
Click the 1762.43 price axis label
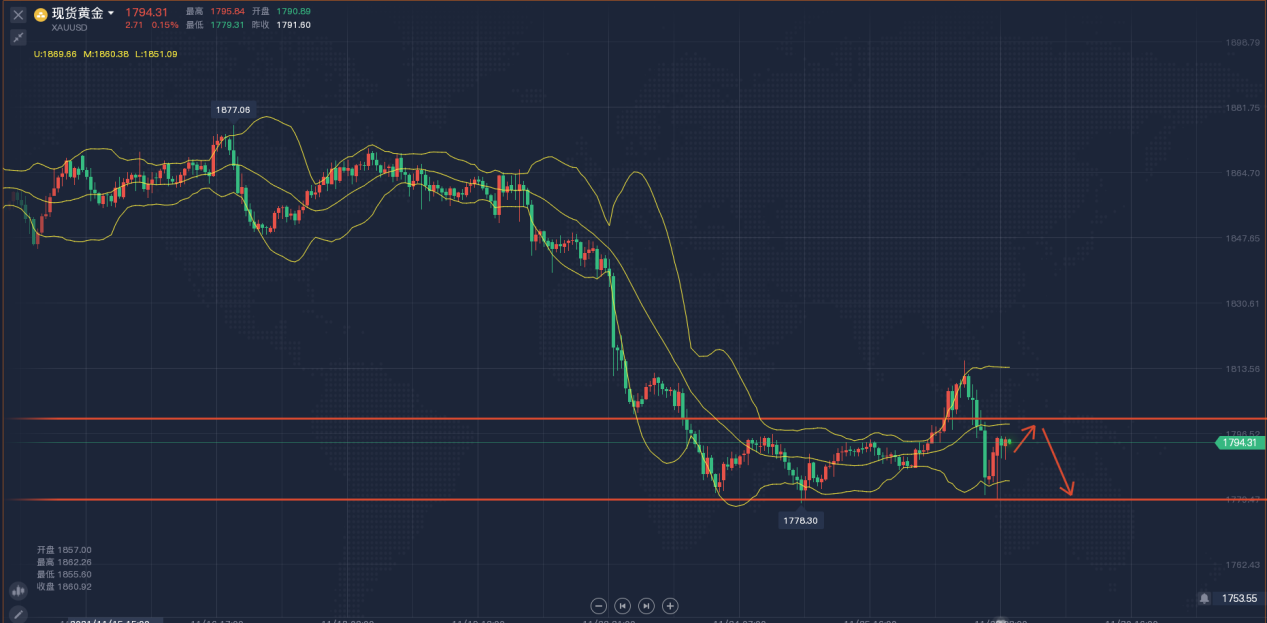click(1243, 564)
